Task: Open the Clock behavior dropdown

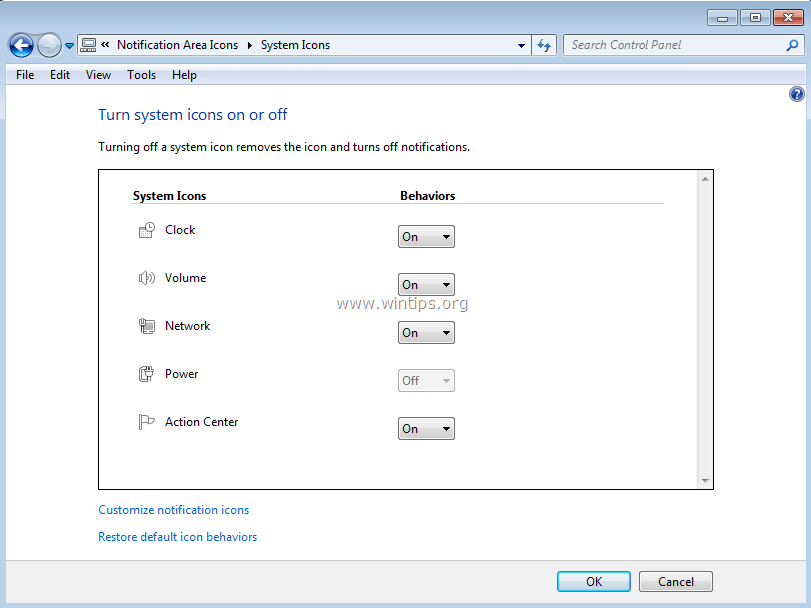Action: tap(426, 236)
